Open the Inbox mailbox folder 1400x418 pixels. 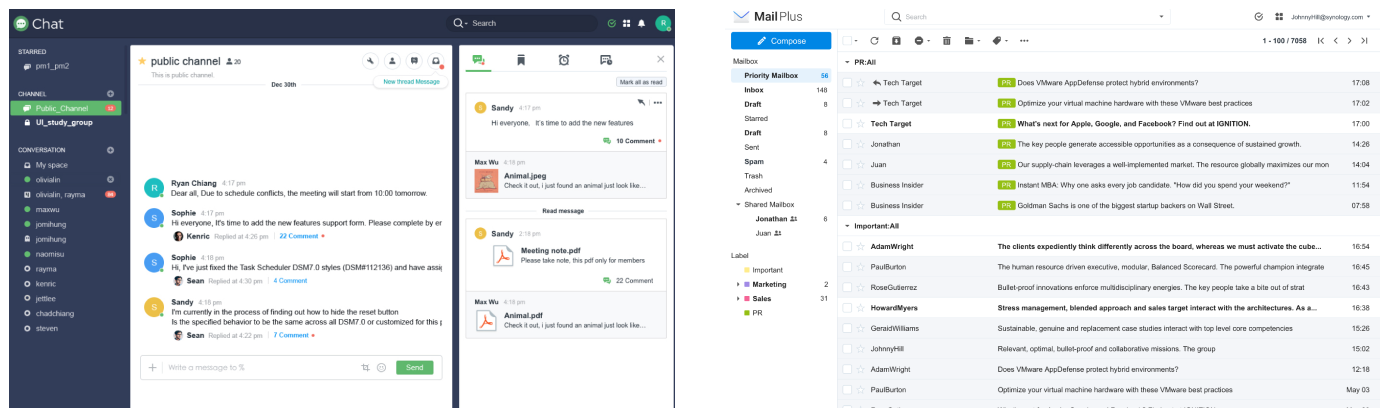(754, 90)
